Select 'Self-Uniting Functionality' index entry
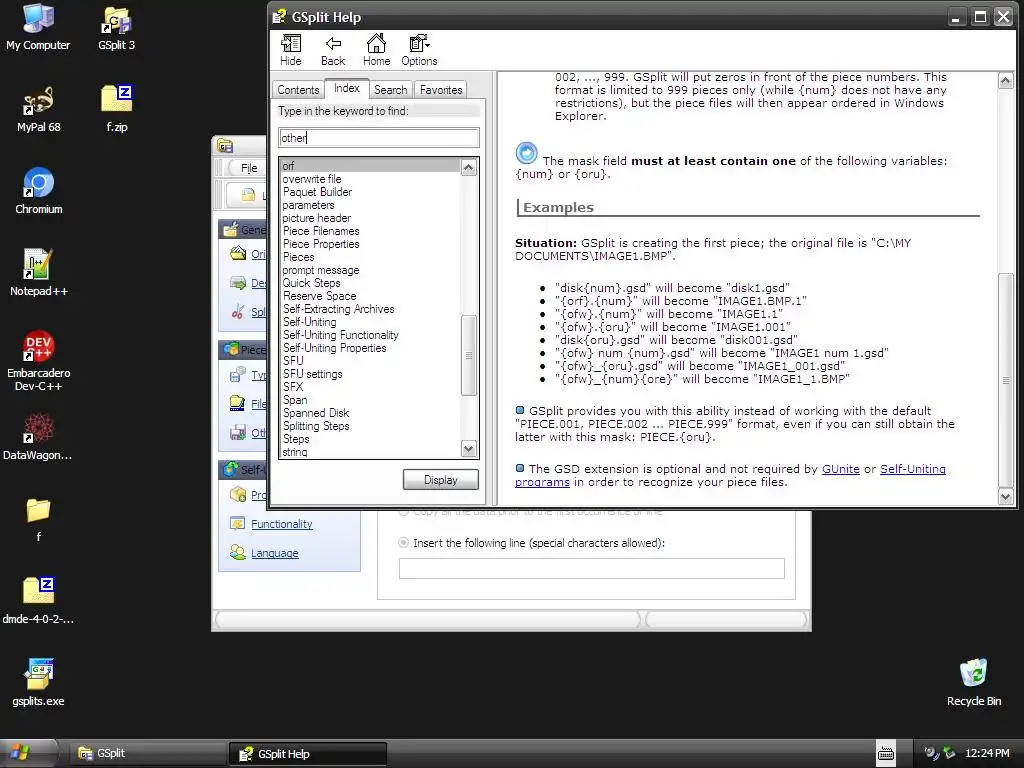The image size is (1024, 768). (x=340, y=335)
